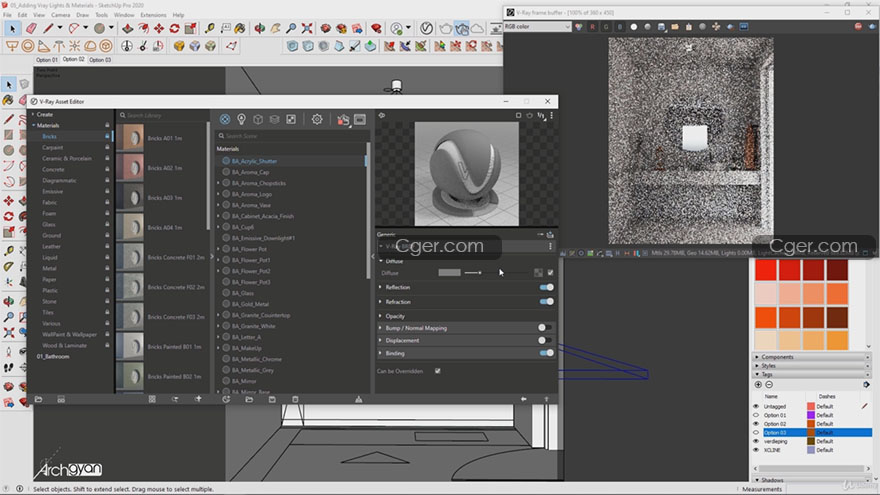Open V-Ray Settings gear icon
Screen dimensions: 880x495
(317, 119)
